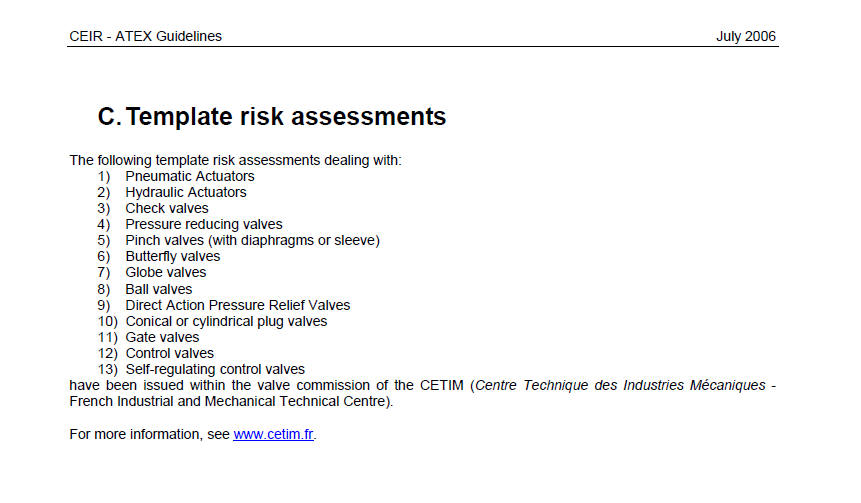
Task: Click 'Pinch valves (with diaphragms or sleeve)' line
Action: (x=253, y=240)
